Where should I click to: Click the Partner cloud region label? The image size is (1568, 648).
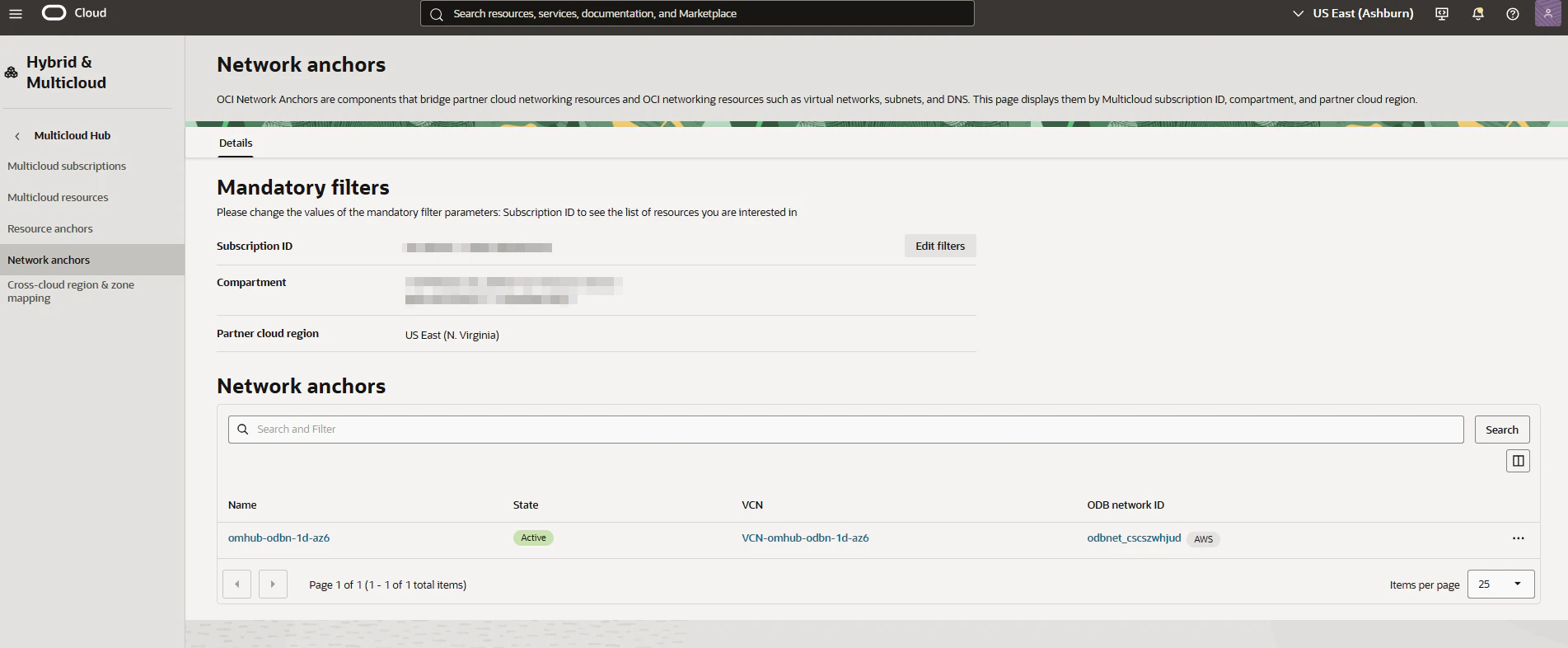pos(268,334)
